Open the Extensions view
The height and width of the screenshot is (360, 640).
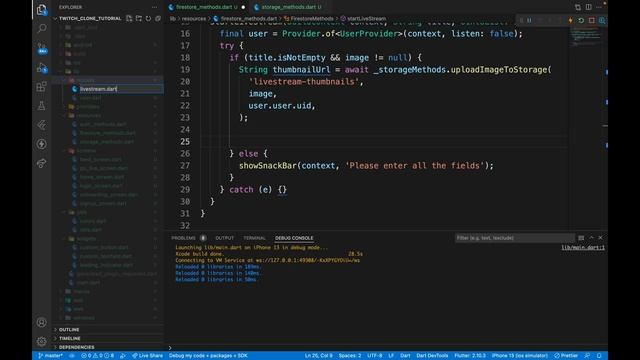coord(42,87)
